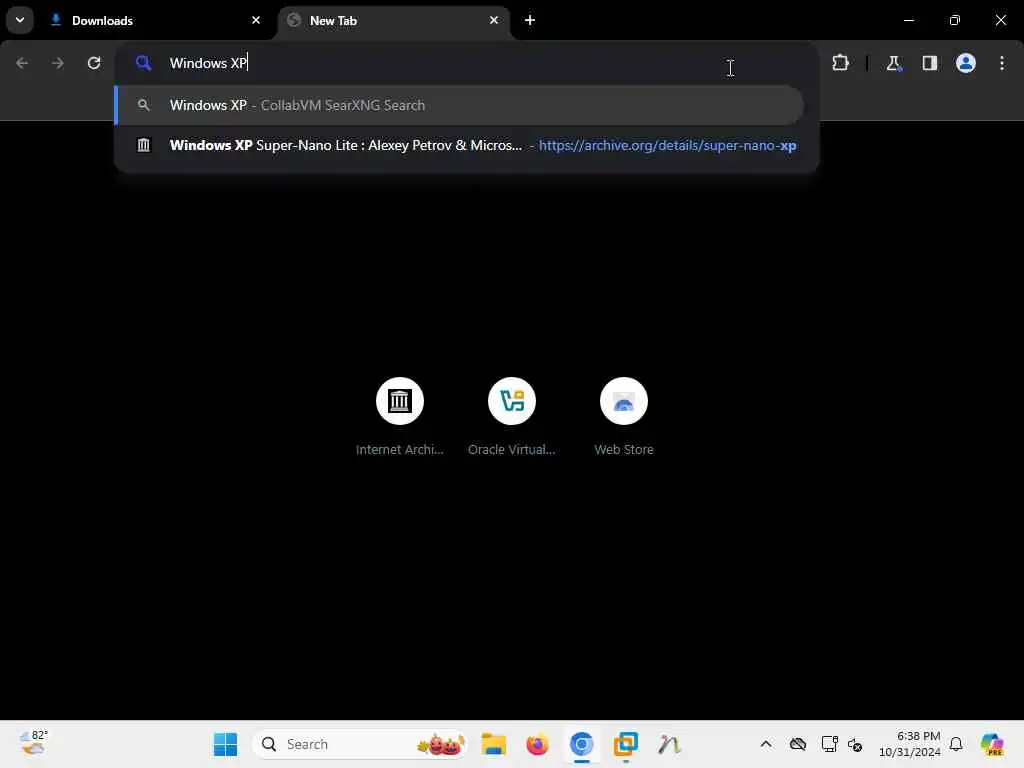The image size is (1024, 768).
Task: Click the forward navigation arrow
Action: (57, 63)
